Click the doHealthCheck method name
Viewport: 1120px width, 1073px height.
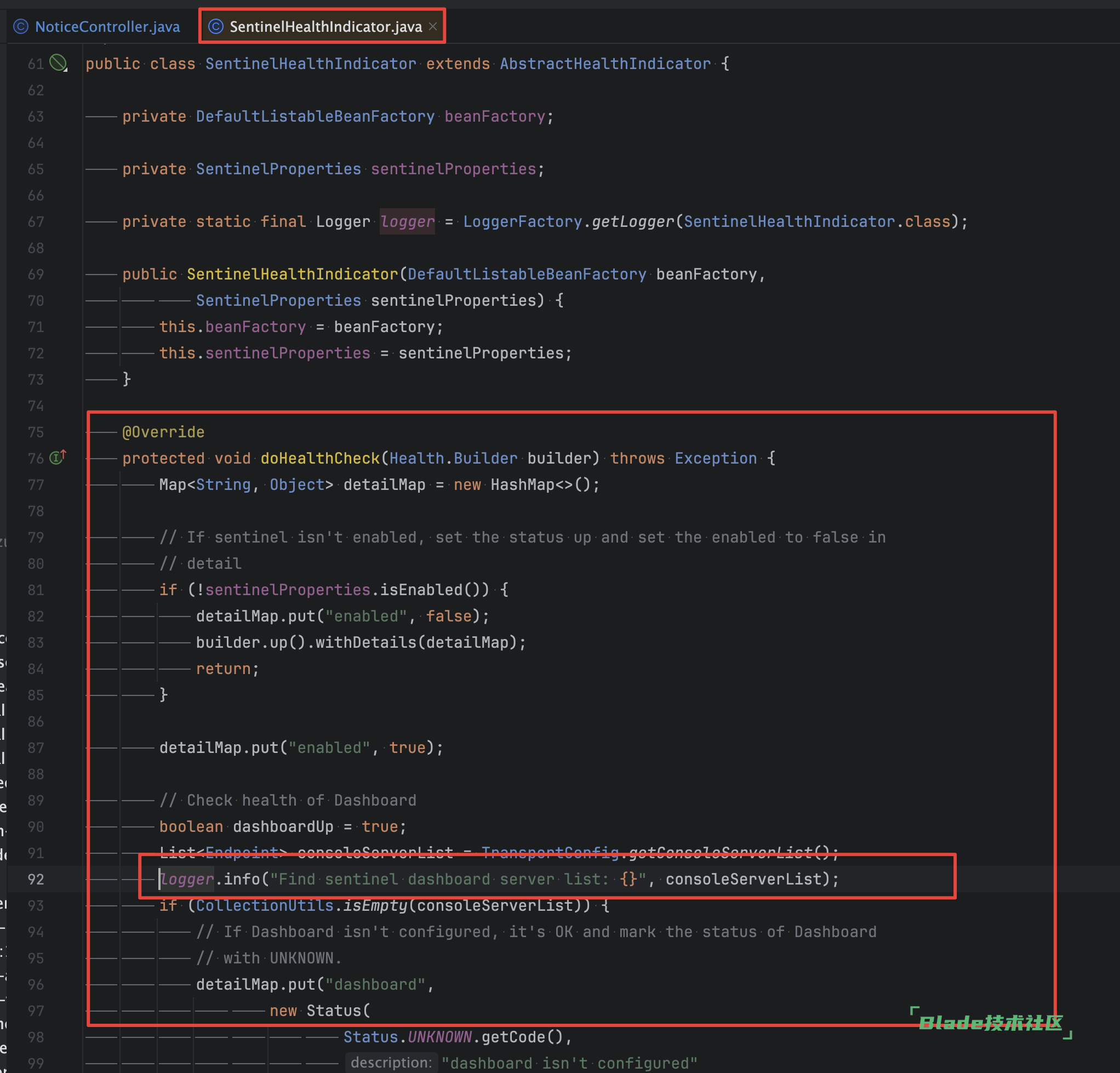[320, 458]
